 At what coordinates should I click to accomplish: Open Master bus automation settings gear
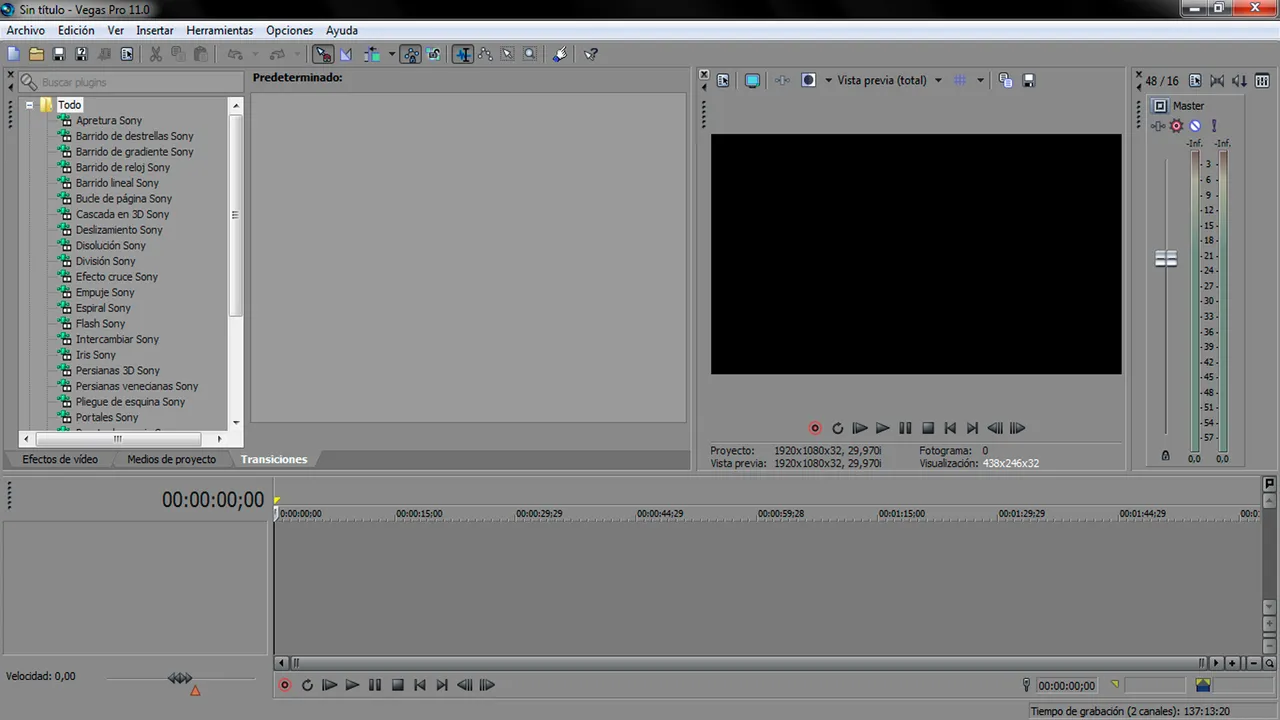[x=1177, y=126]
